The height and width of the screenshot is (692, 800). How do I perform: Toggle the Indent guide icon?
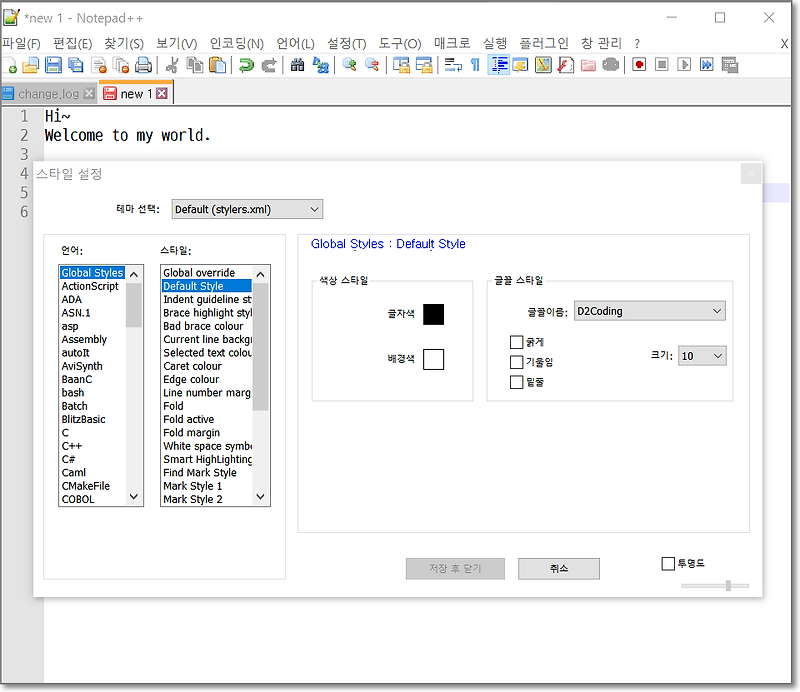click(x=498, y=65)
